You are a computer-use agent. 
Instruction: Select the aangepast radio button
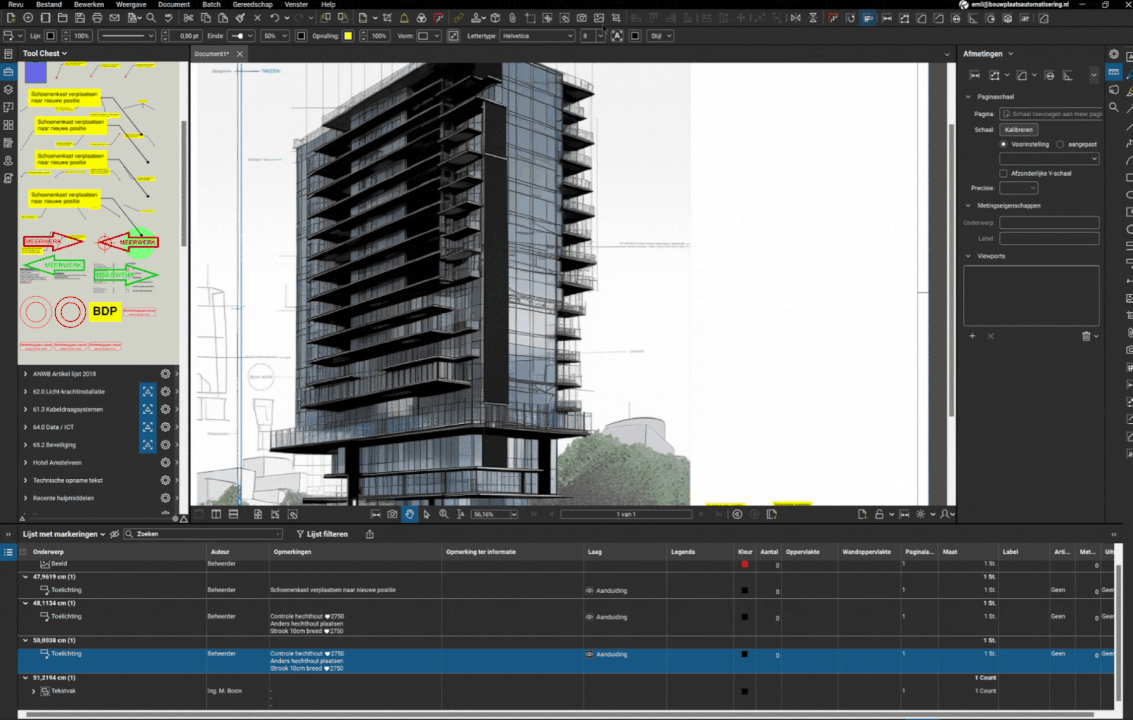point(1060,144)
